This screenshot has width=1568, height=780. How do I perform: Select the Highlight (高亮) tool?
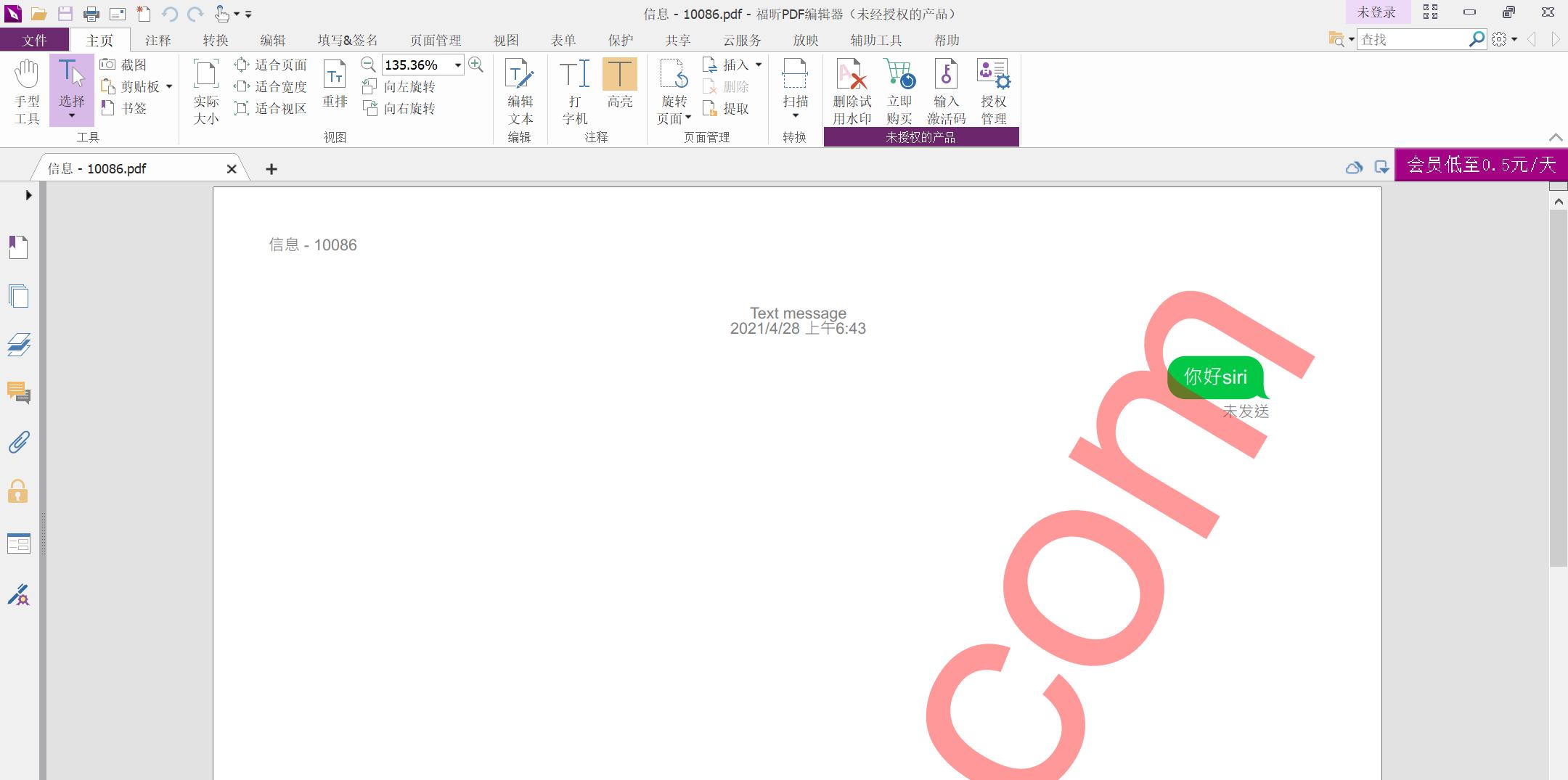pos(620,84)
